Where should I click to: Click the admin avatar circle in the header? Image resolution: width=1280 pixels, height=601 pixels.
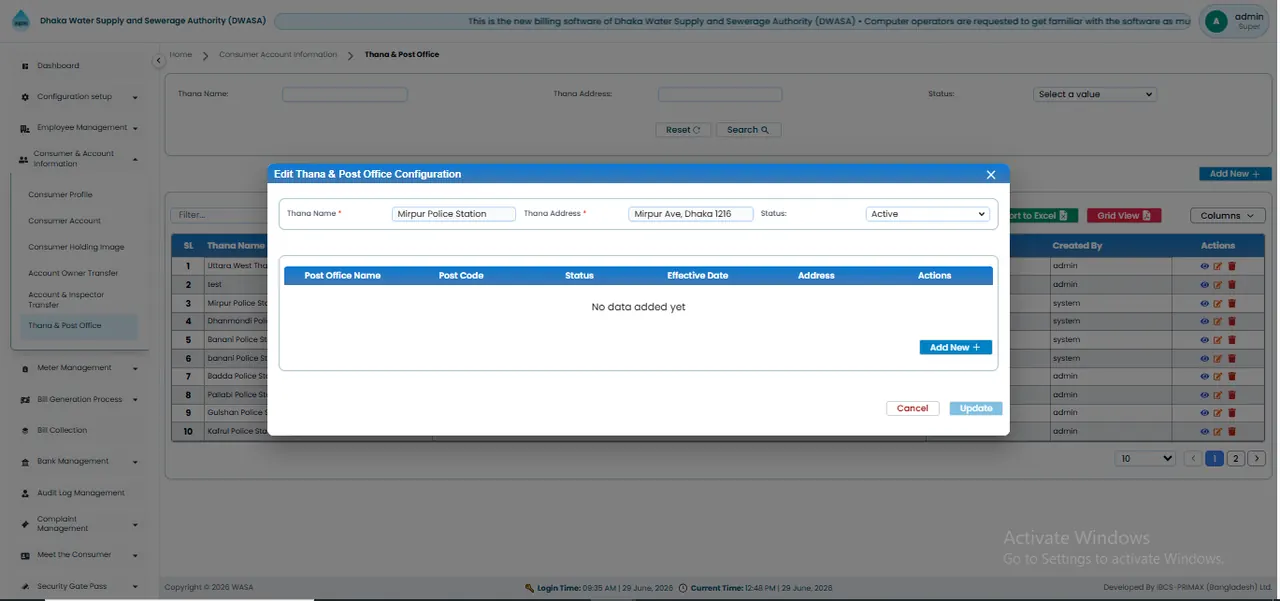click(1216, 21)
